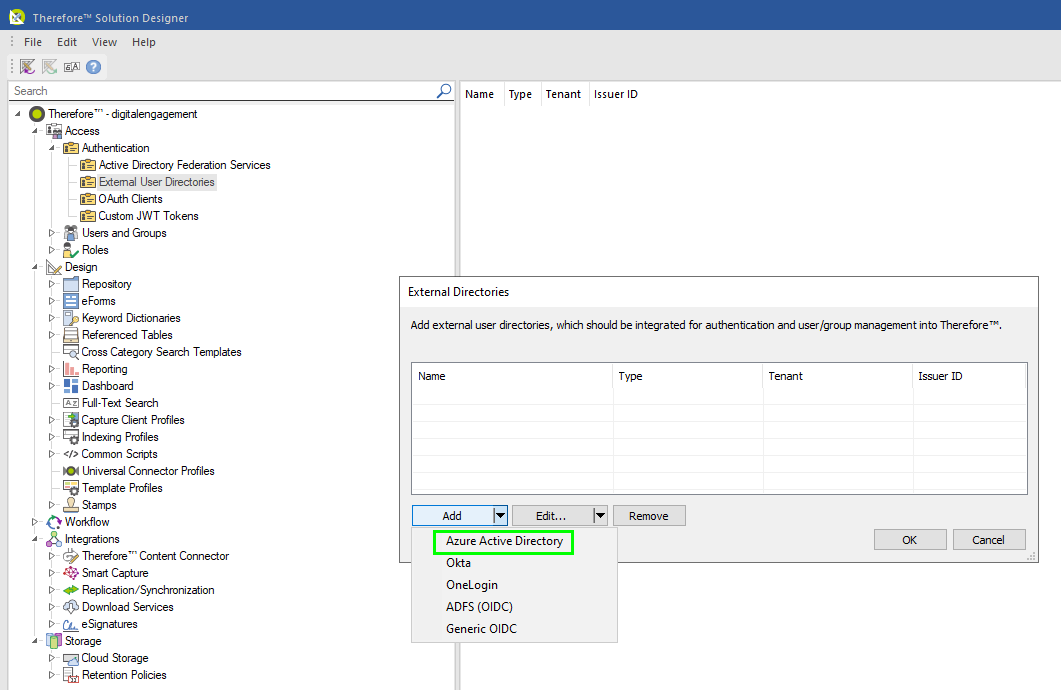This screenshot has width=1061, height=690.
Task: Click the second design toolbar icon
Action: (x=49, y=67)
